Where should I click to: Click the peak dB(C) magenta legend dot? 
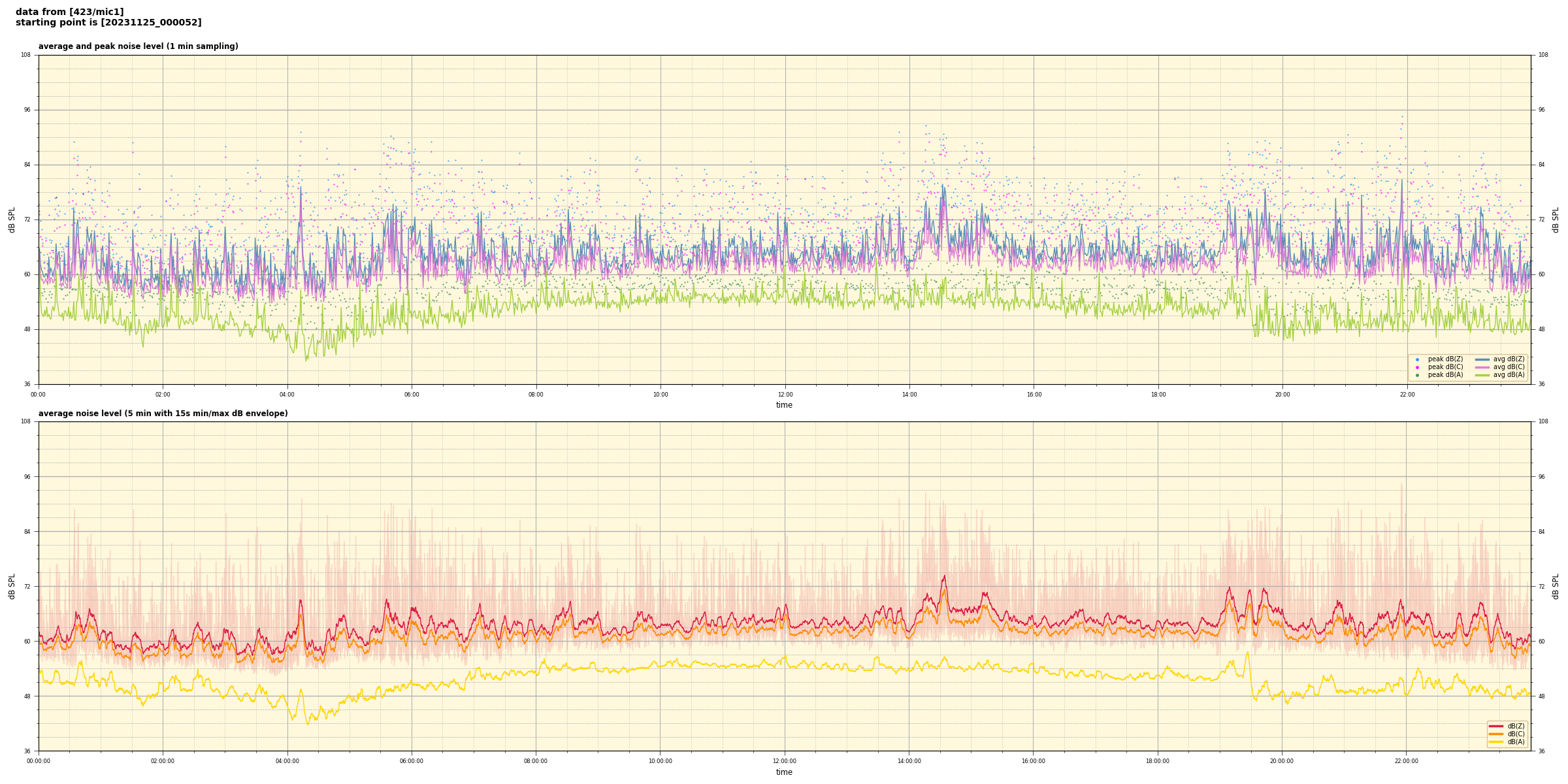point(1417,367)
